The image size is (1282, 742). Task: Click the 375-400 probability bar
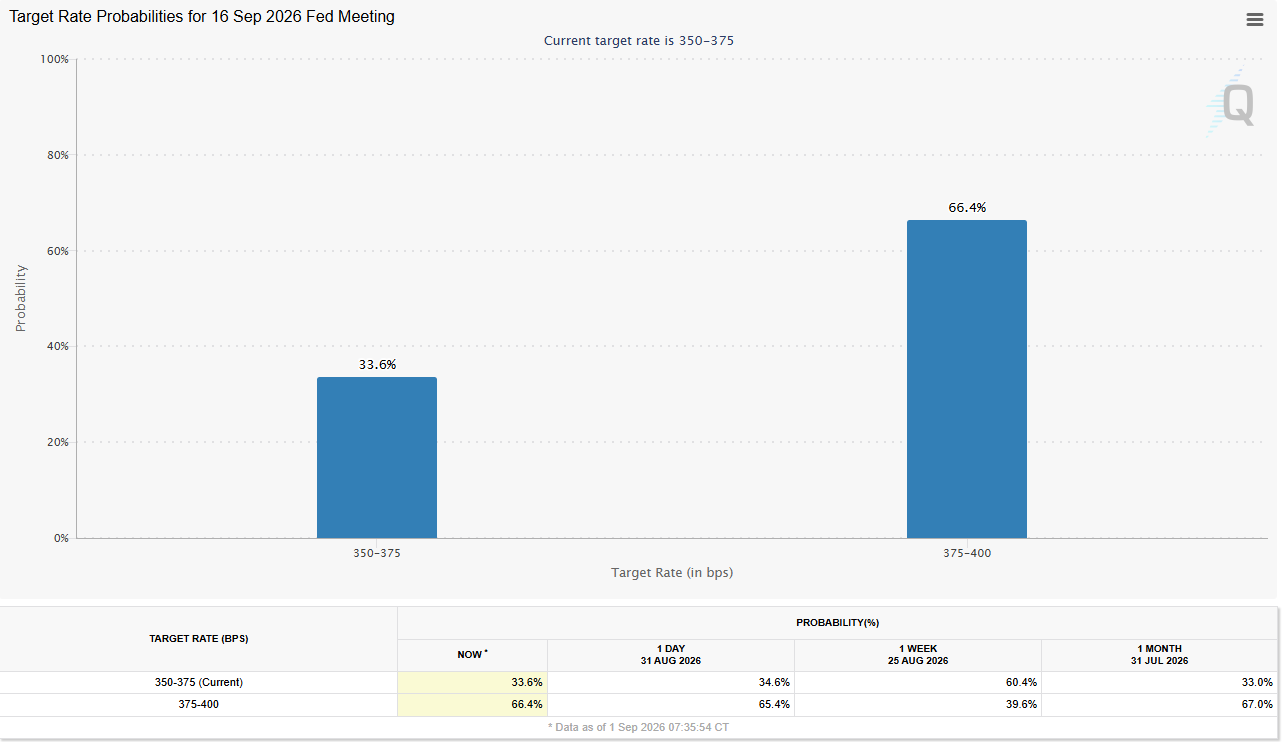[967, 379]
